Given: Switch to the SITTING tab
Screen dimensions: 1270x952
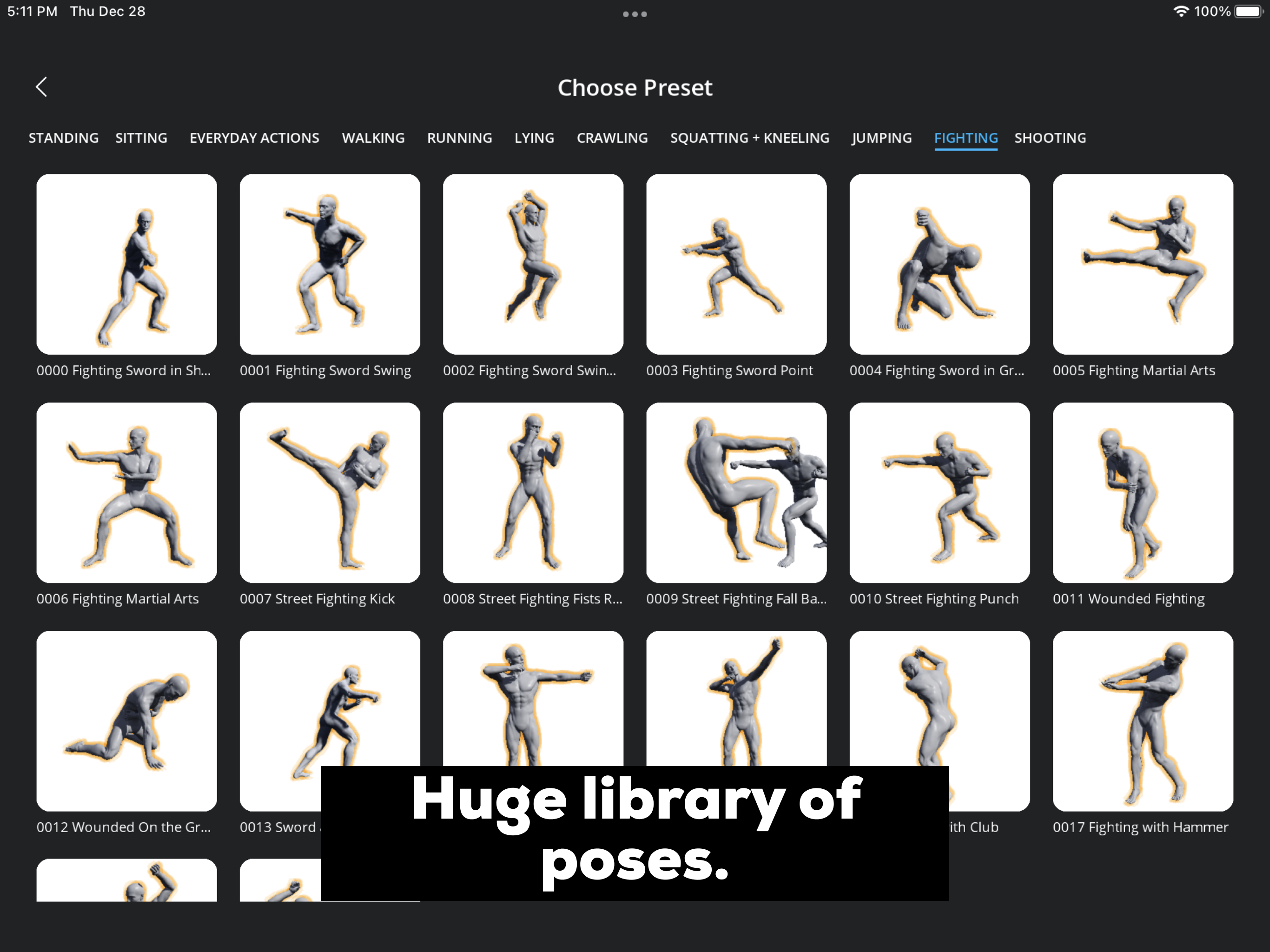Looking at the screenshot, I should click(141, 138).
